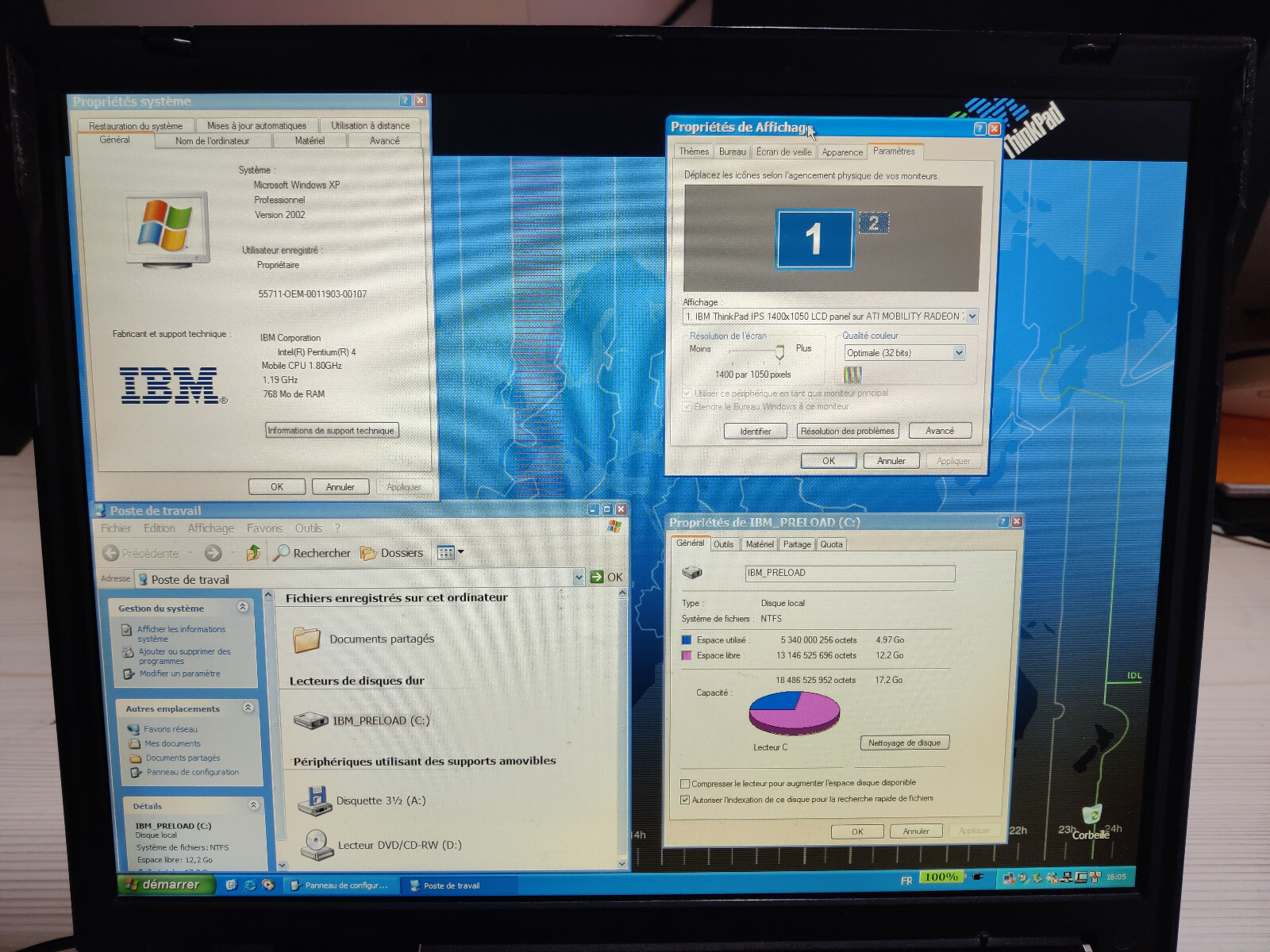
Task: Click Identifier button in display properties
Action: pos(756,431)
